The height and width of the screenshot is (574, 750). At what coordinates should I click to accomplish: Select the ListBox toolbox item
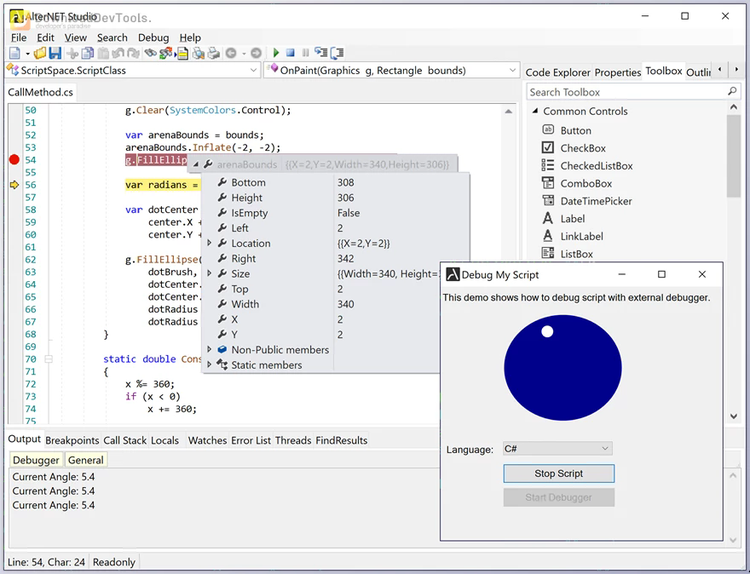pyautogui.click(x=576, y=254)
